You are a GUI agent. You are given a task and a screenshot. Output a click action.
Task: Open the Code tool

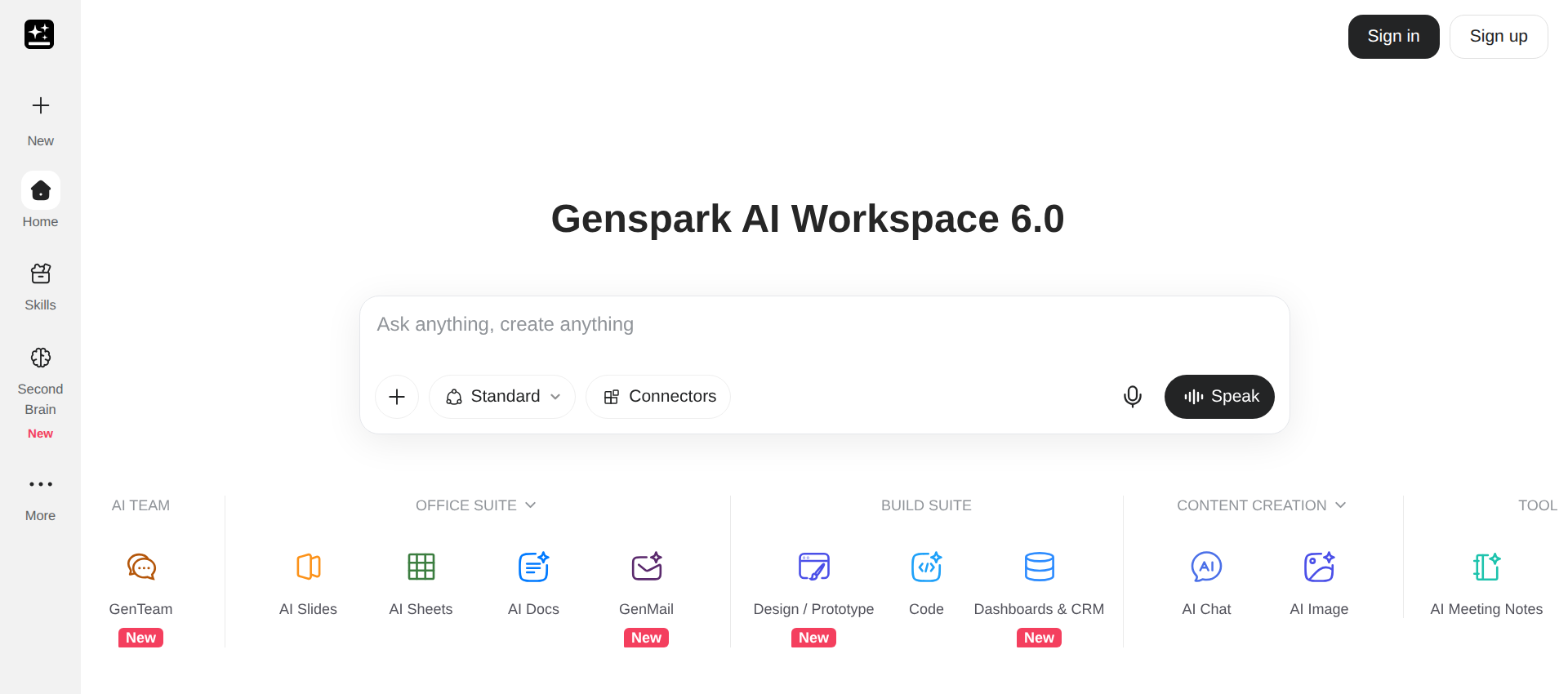pyautogui.click(x=926, y=584)
